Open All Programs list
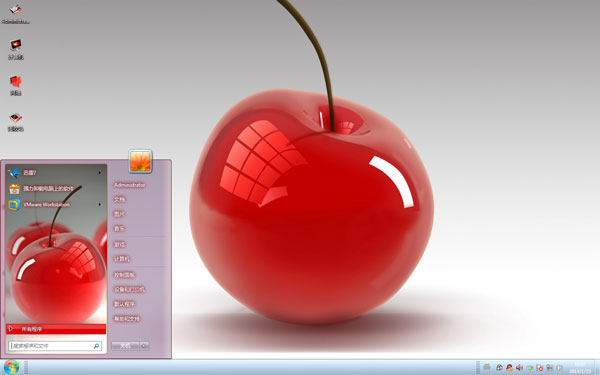 click(56, 329)
